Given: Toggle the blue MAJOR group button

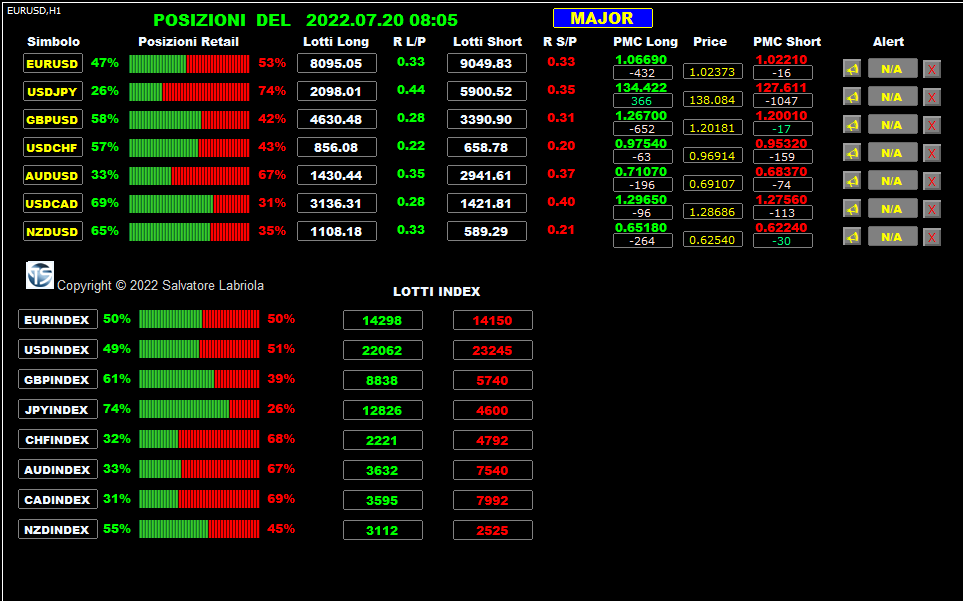Looking at the screenshot, I should point(602,18).
